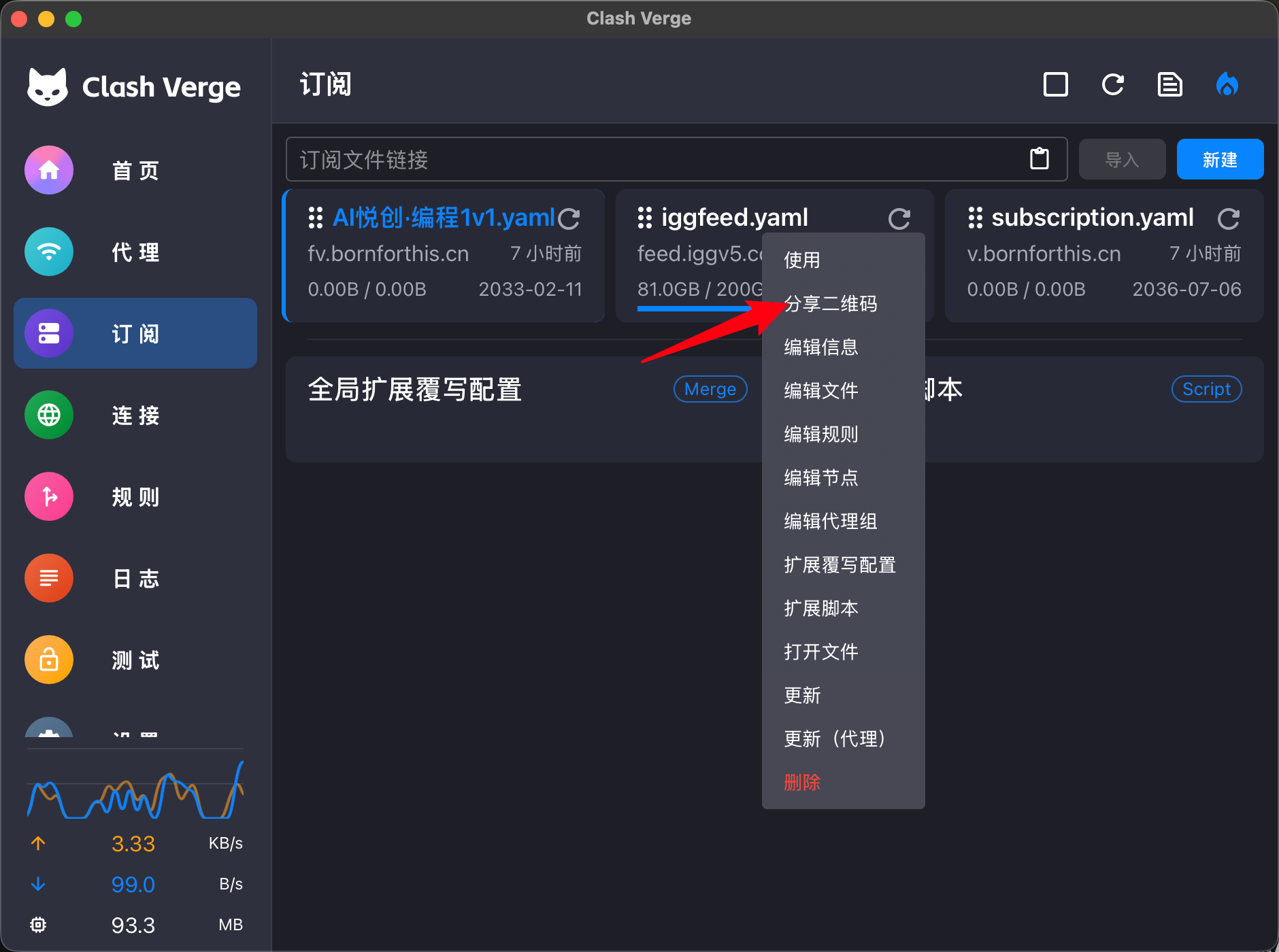1279x952 pixels.
Task: Click the Clash Verge cat logo
Action: point(48,86)
